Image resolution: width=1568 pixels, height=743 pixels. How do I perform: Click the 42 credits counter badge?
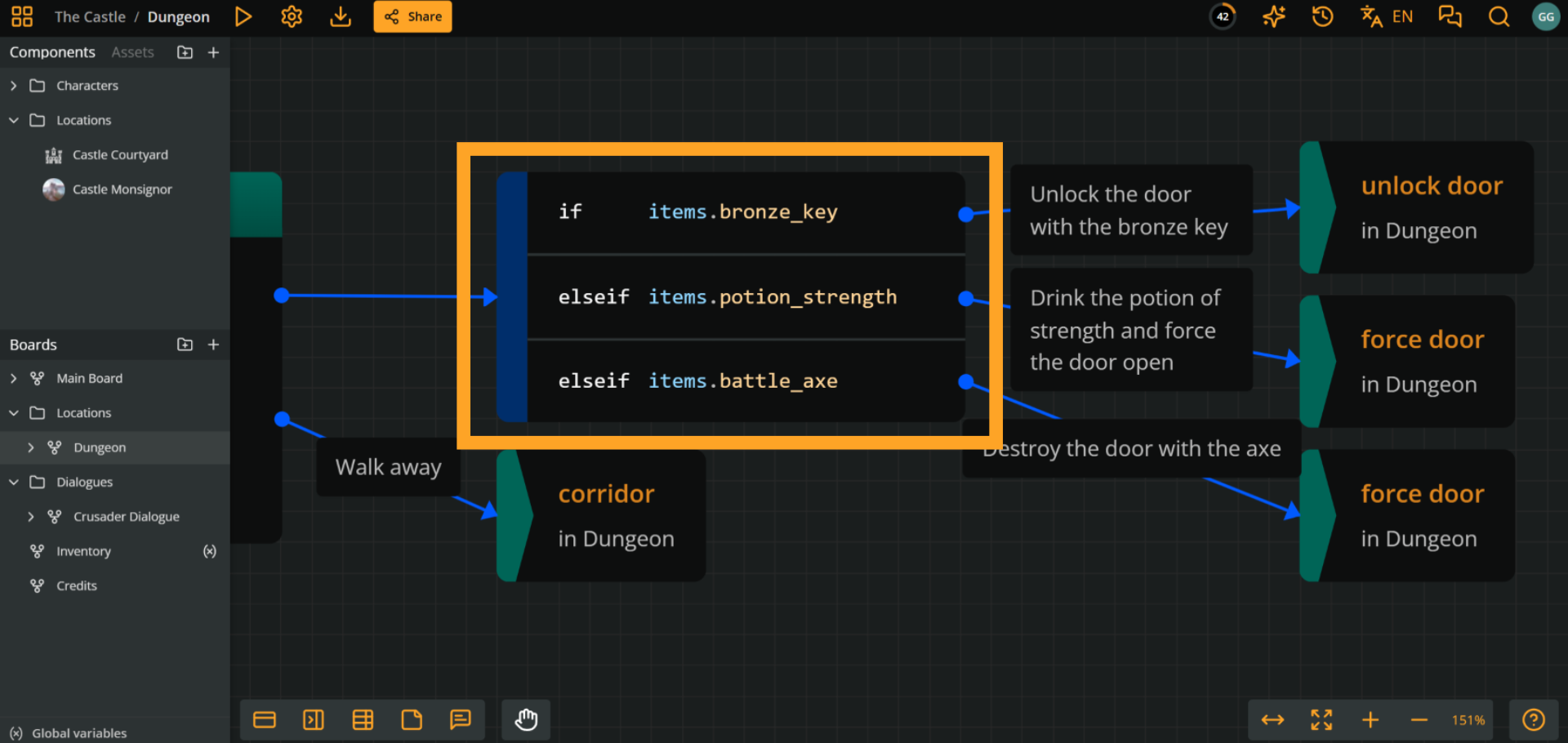(1223, 16)
